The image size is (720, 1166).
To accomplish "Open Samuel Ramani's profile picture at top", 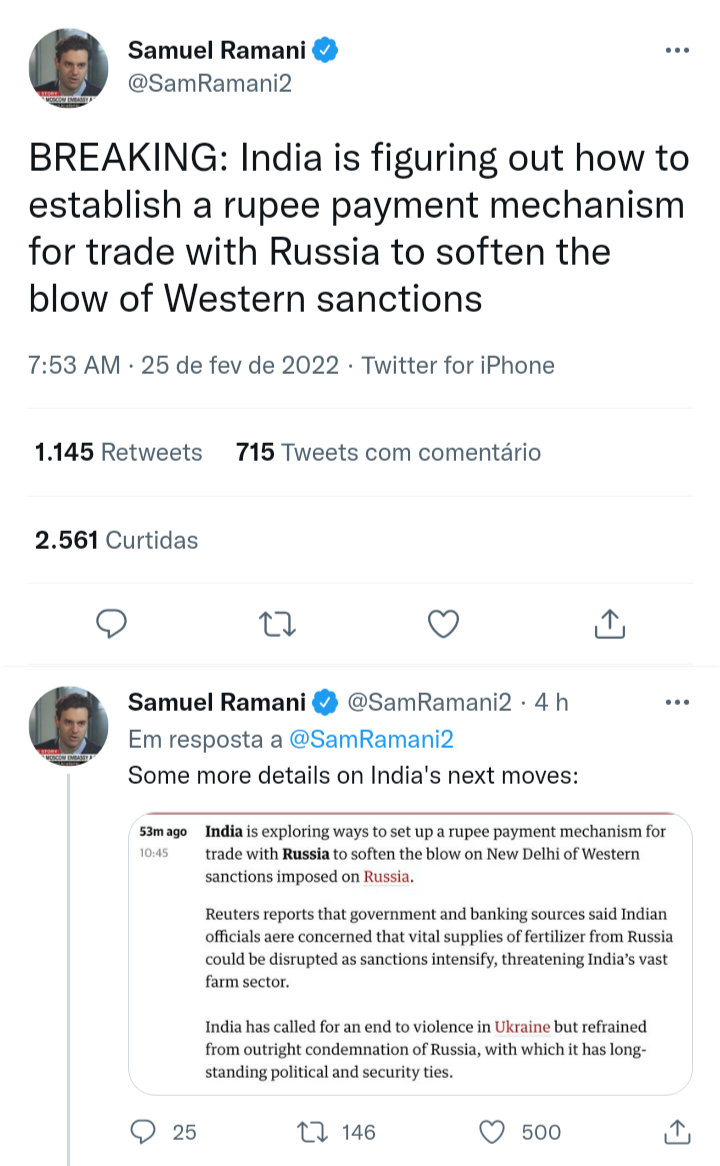I will click(68, 68).
